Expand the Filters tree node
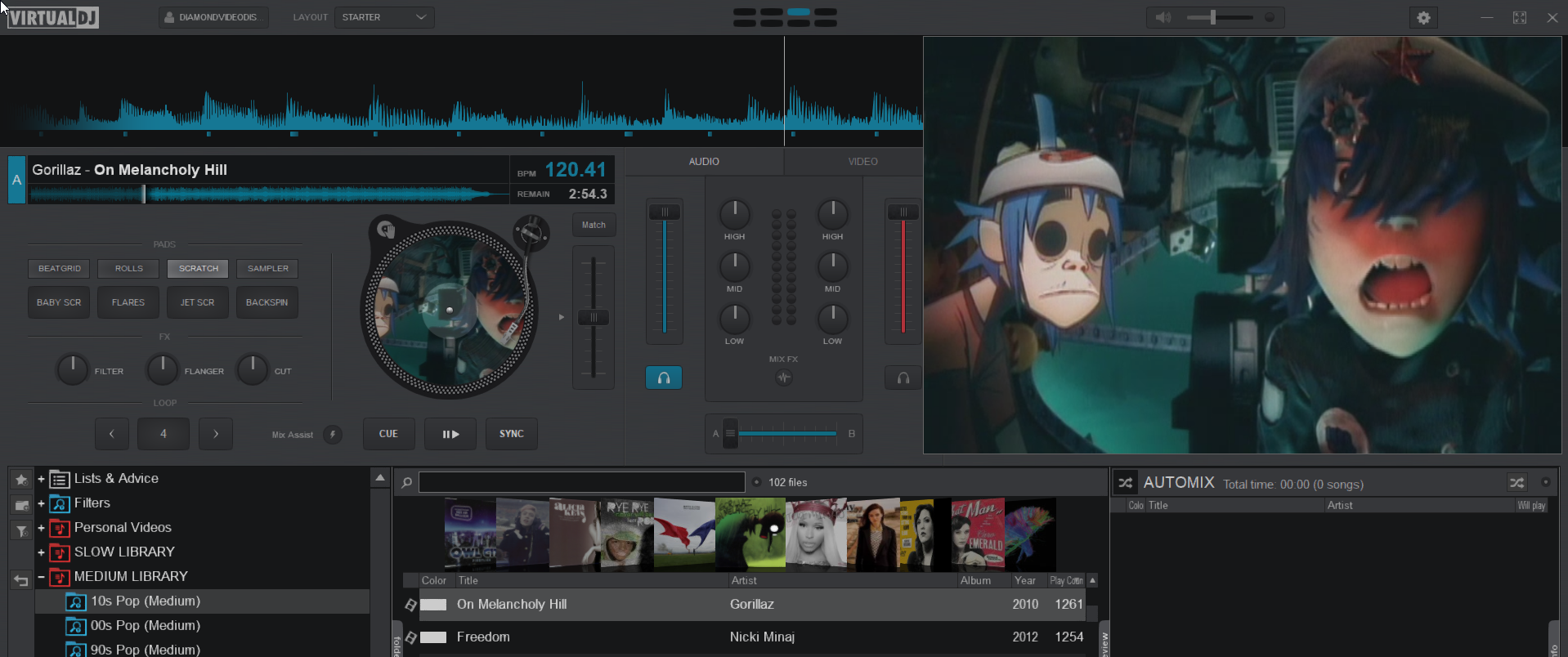1568x657 pixels. point(41,503)
